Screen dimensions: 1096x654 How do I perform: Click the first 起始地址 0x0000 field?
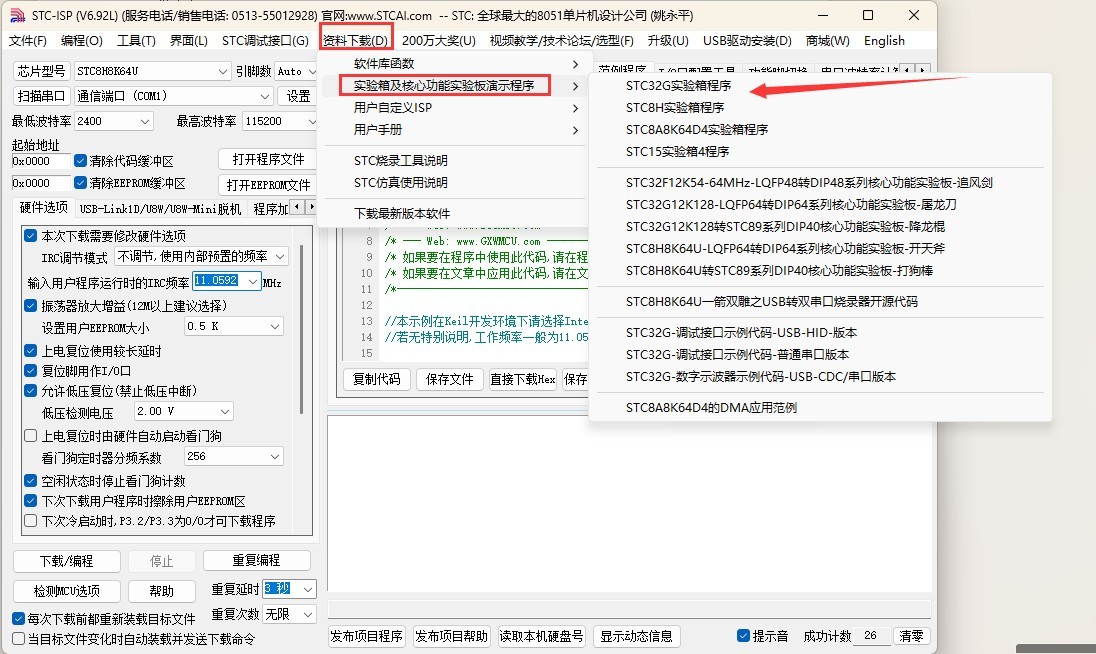point(41,161)
